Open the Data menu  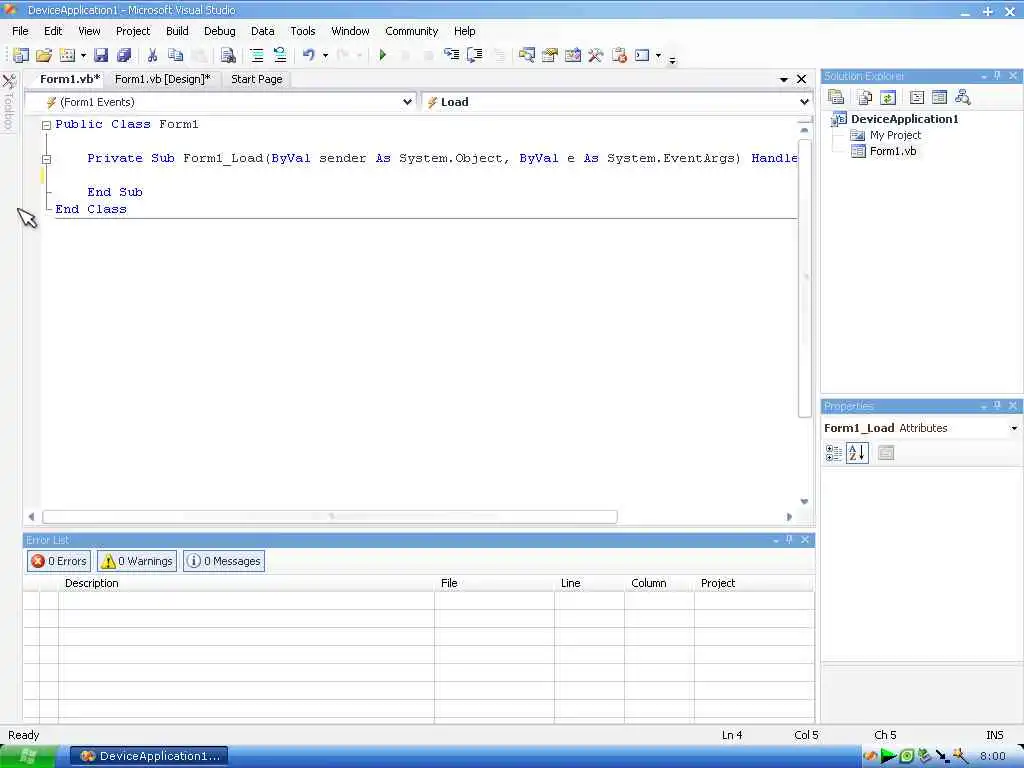click(x=263, y=31)
